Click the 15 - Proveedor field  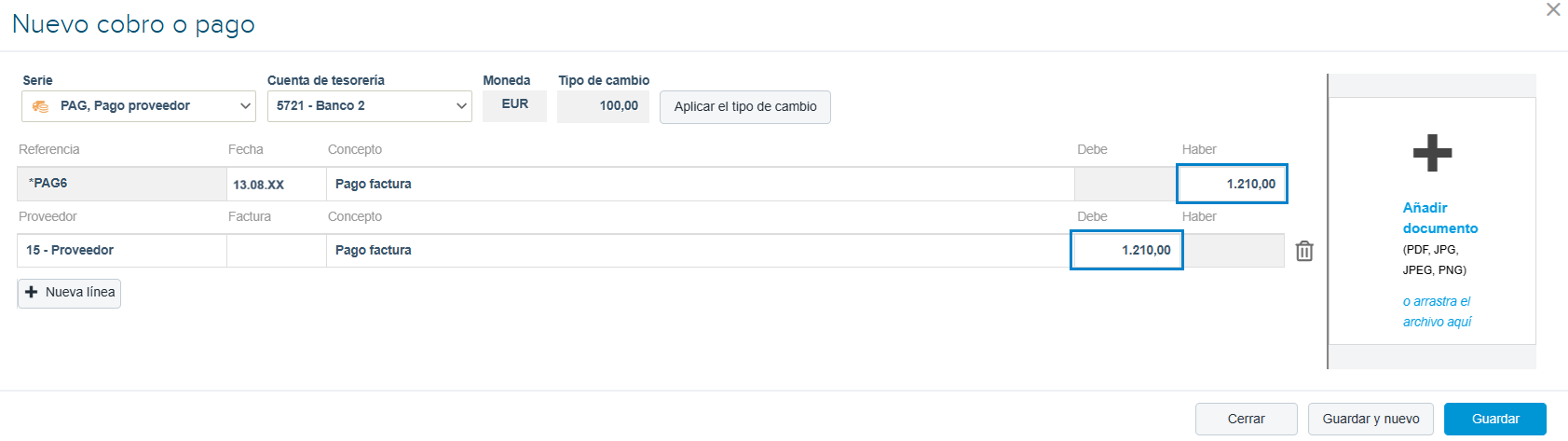(x=122, y=251)
